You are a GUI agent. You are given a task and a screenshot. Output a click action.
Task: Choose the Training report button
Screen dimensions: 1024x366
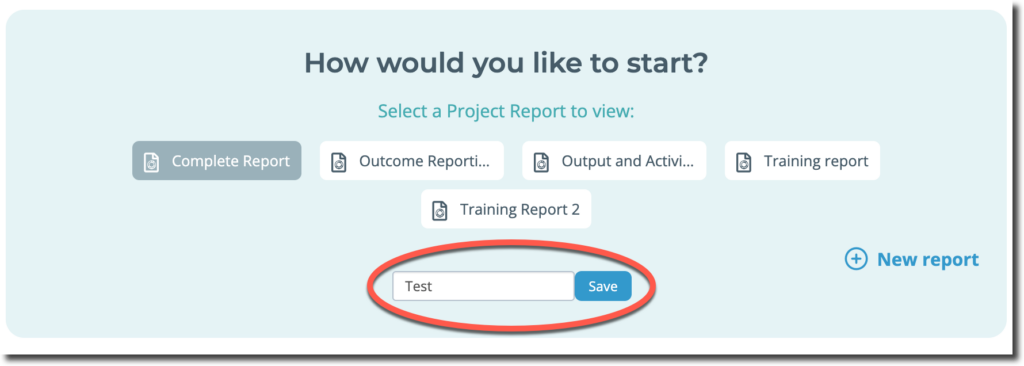click(x=802, y=161)
